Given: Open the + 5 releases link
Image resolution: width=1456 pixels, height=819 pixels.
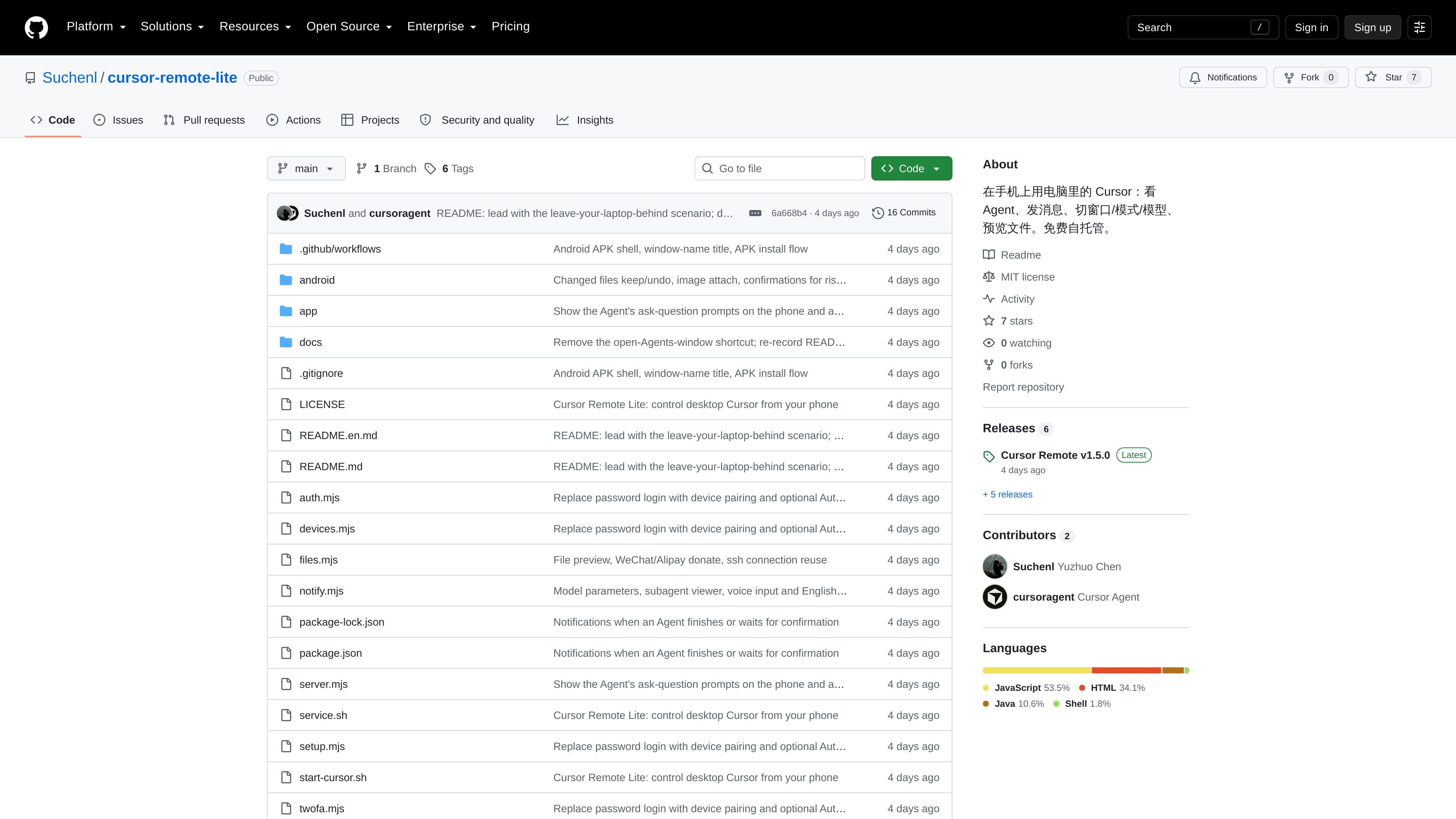Looking at the screenshot, I should 1008,494.
